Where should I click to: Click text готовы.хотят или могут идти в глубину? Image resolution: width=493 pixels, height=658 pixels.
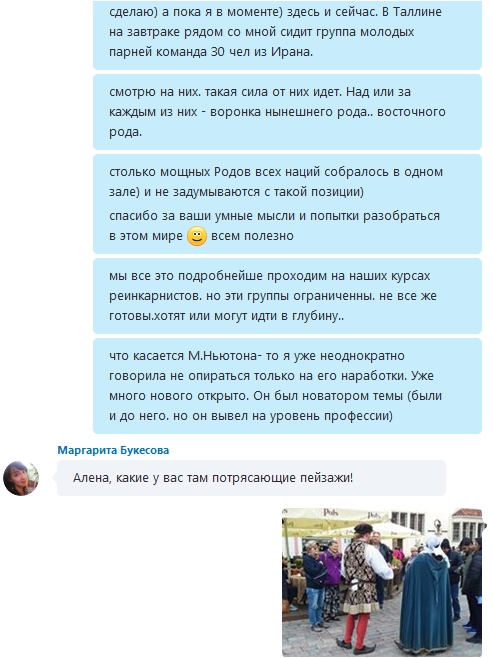227,316
